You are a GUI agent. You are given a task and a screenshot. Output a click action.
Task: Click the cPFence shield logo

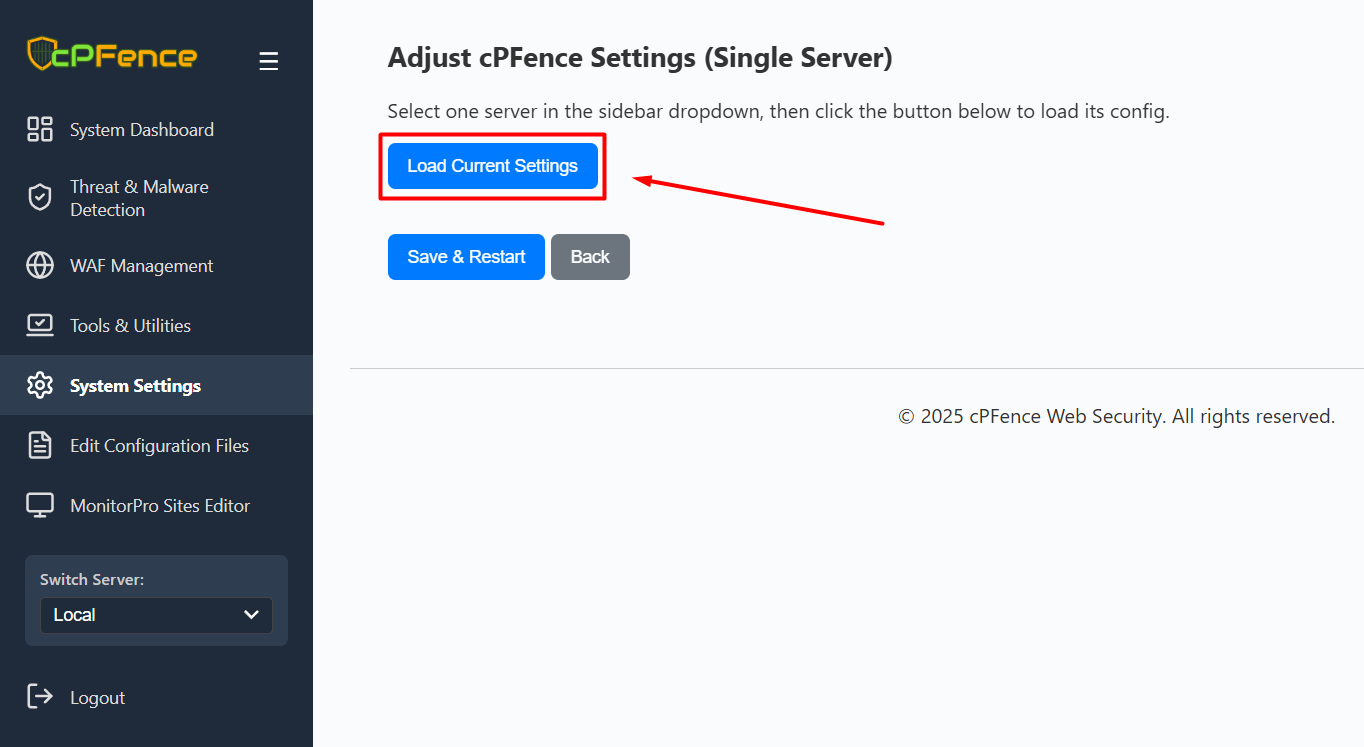click(x=41, y=54)
